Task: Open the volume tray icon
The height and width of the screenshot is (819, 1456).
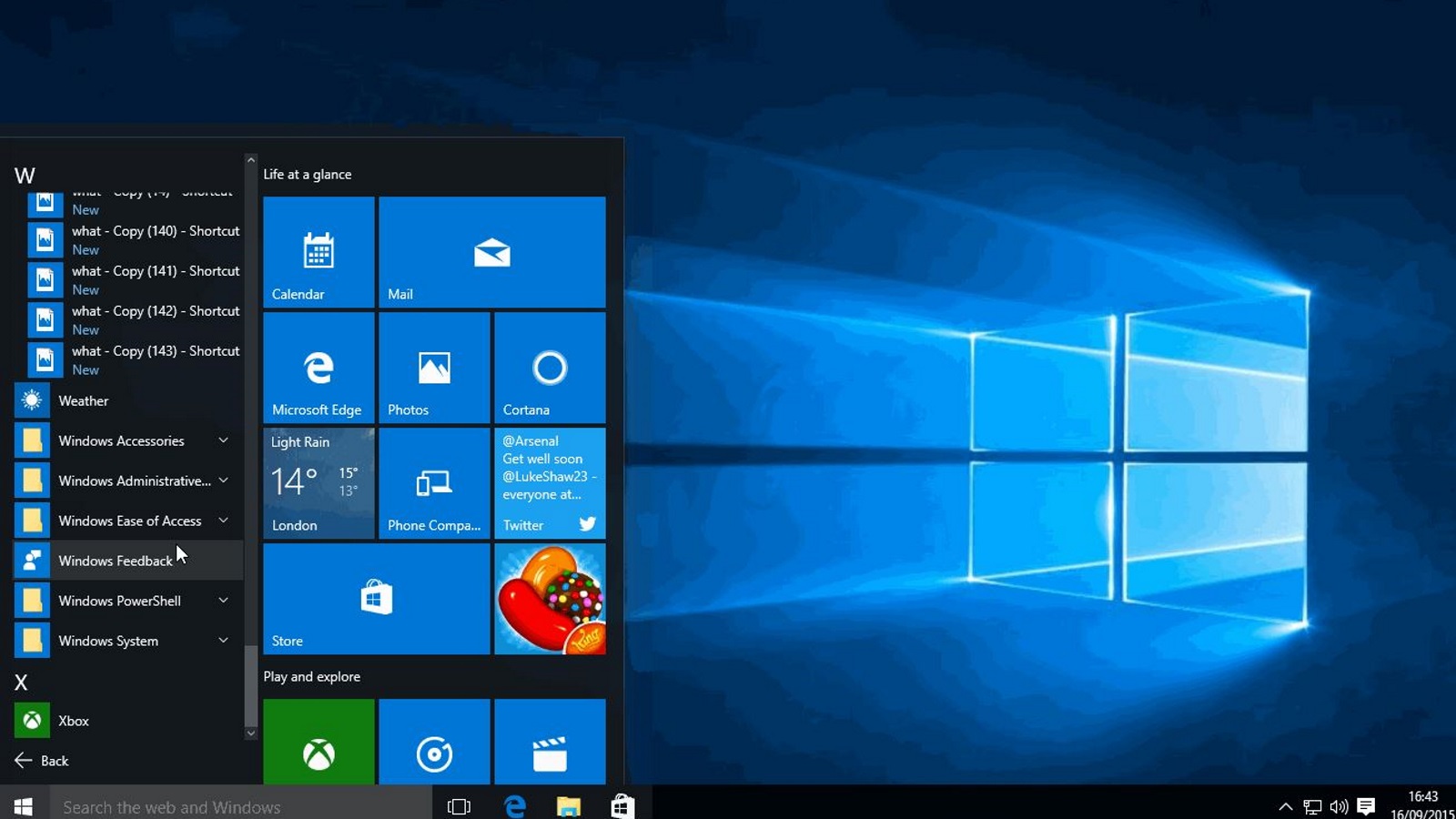Action: [1339, 806]
